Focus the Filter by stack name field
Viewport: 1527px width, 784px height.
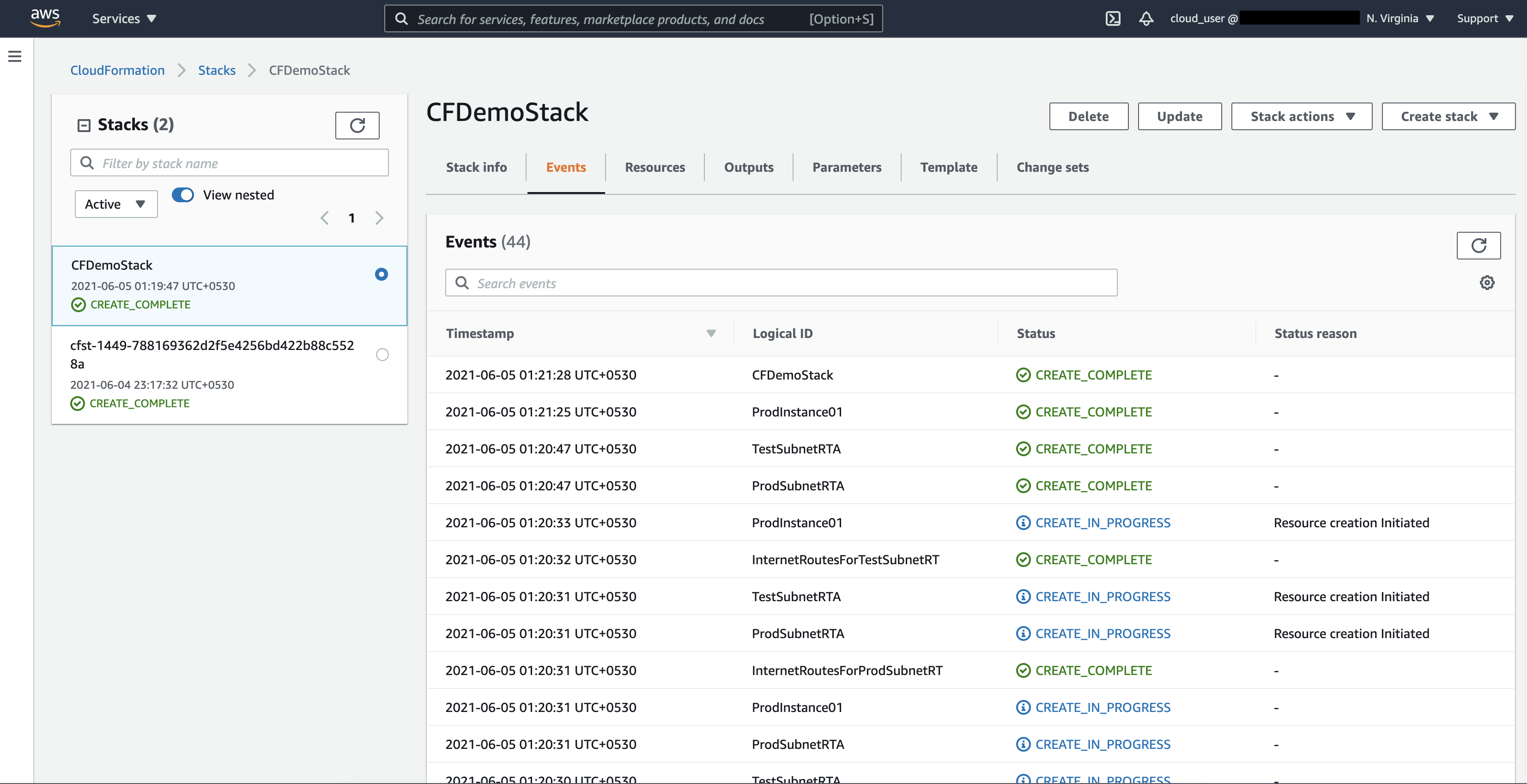click(230, 163)
